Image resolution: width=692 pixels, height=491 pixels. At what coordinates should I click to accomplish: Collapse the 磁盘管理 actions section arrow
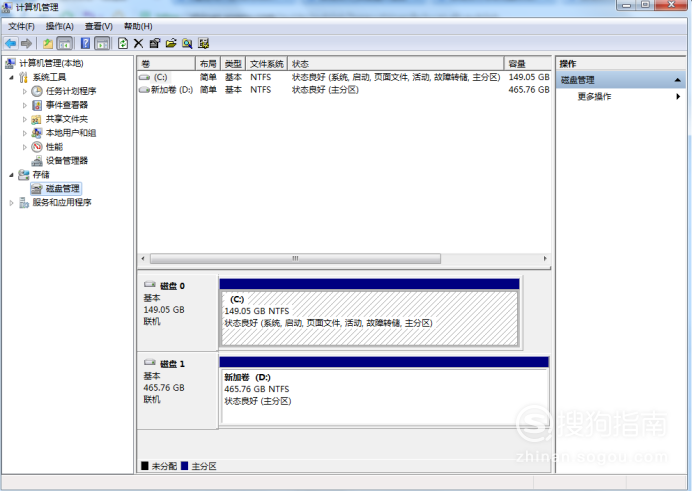677,80
